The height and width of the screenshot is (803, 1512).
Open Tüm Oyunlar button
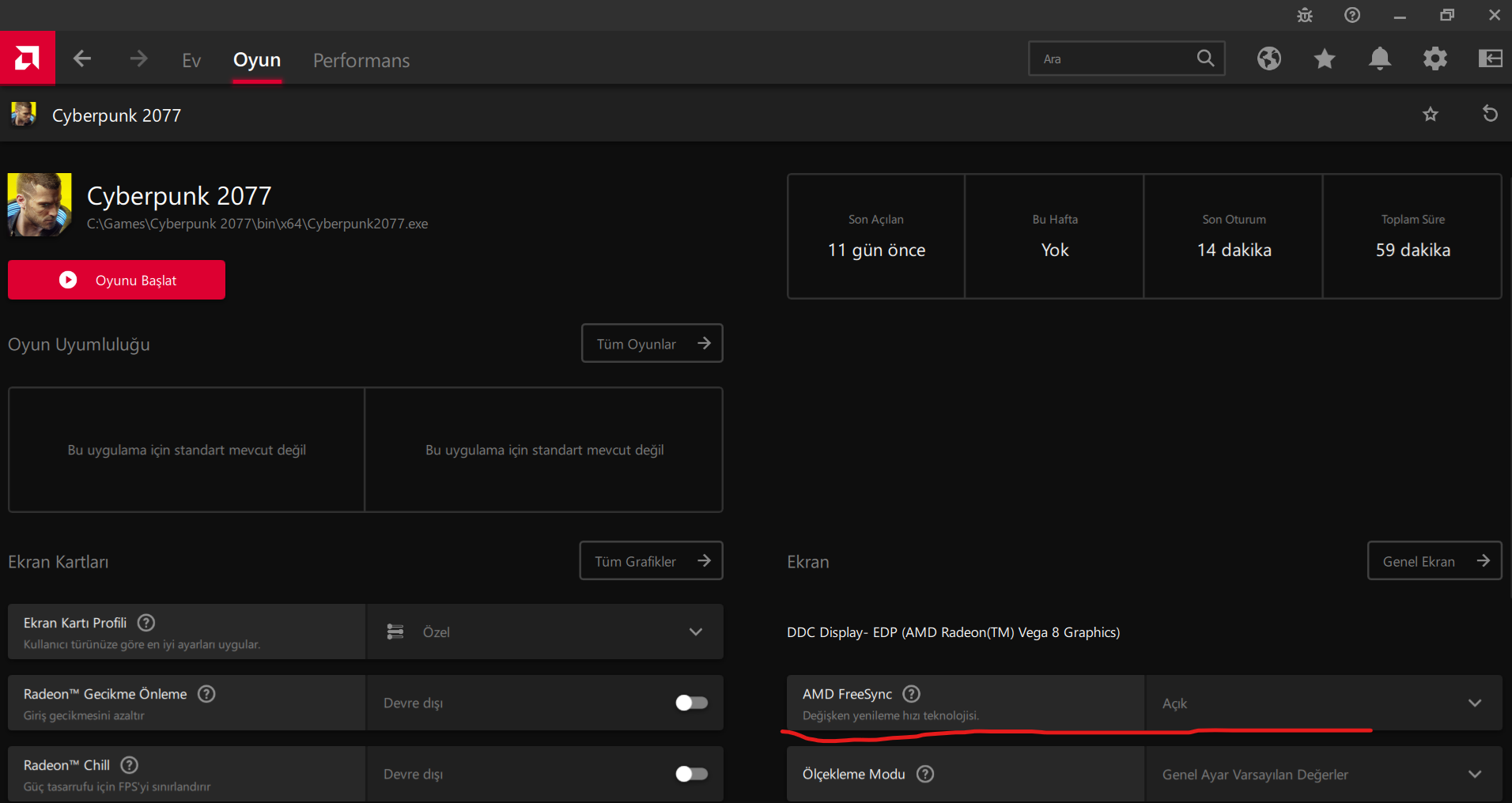(x=652, y=343)
